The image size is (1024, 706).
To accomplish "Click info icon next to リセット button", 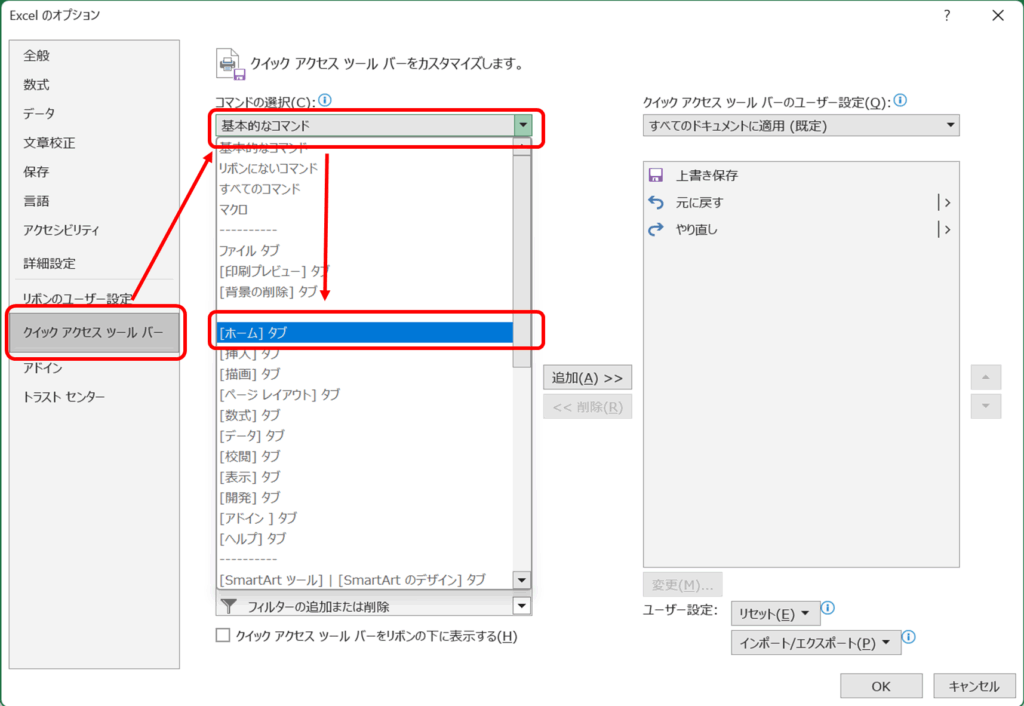I will click(x=828, y=608).
